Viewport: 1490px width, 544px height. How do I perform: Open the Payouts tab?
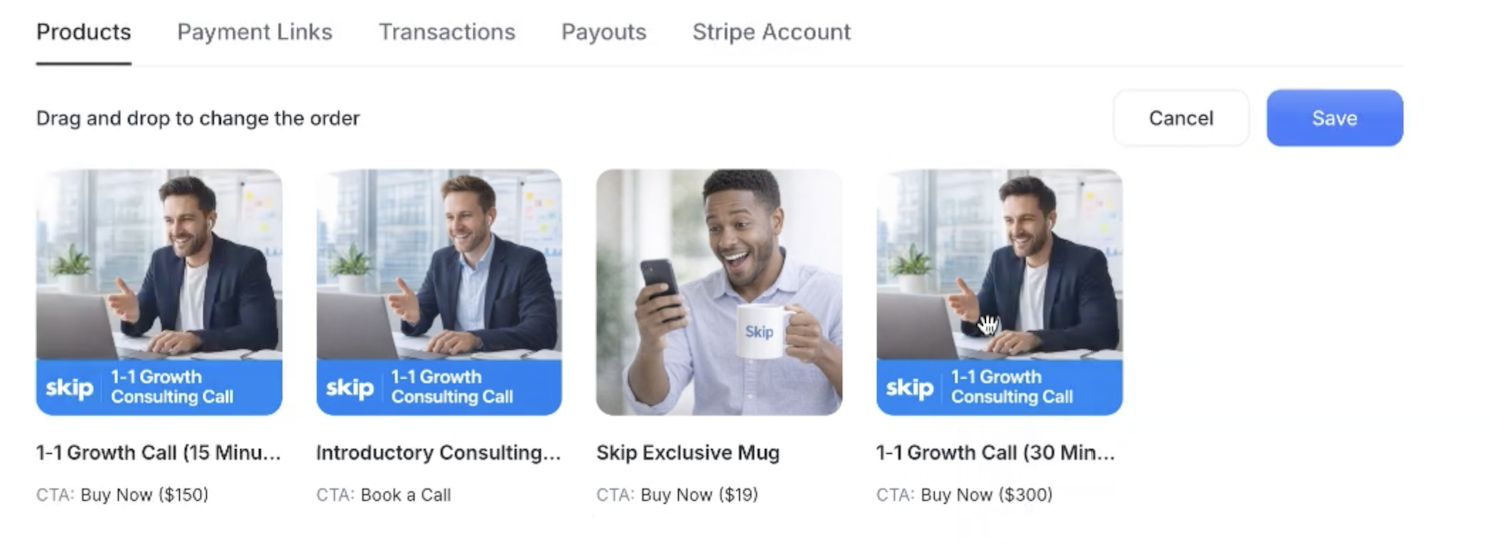[x=604, y=32]
